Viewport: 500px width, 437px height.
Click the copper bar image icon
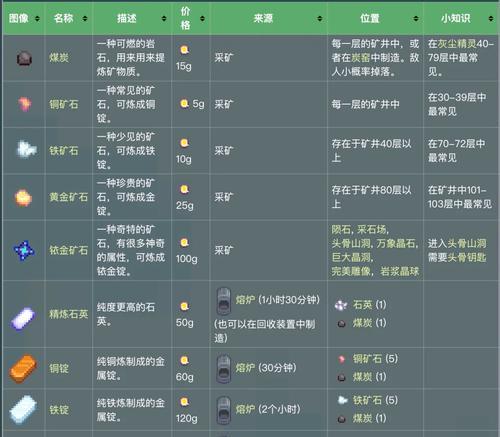(x=23, y=368)
